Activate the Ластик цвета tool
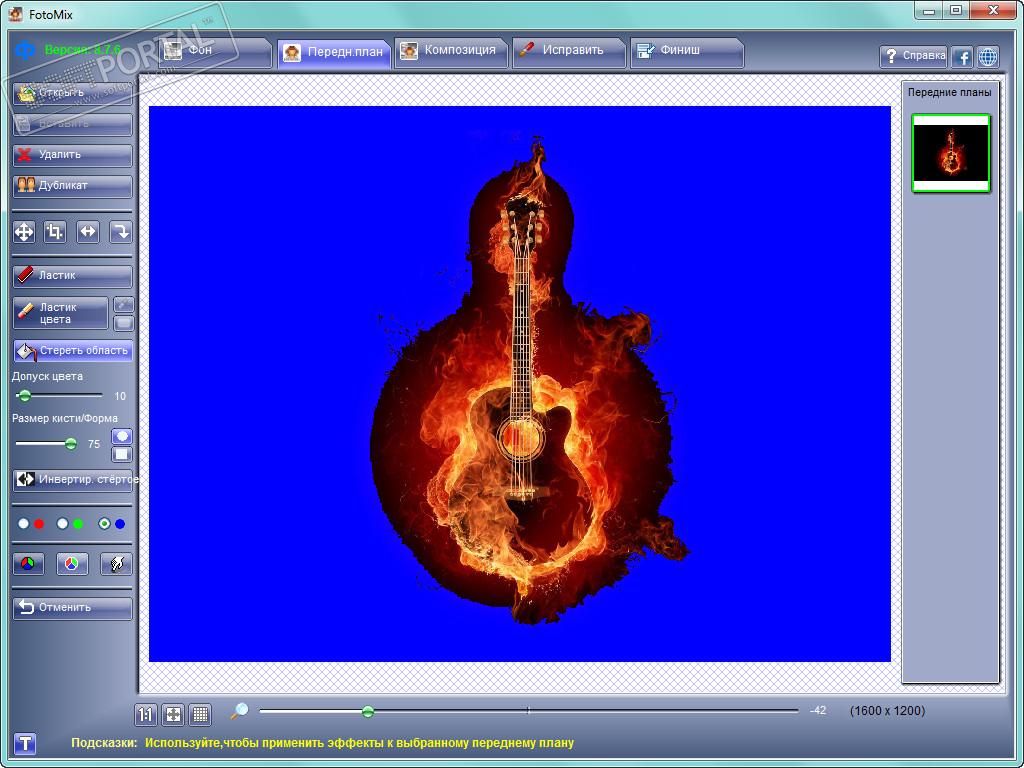This screenshot has width=1024, height=768. [61, 313]
